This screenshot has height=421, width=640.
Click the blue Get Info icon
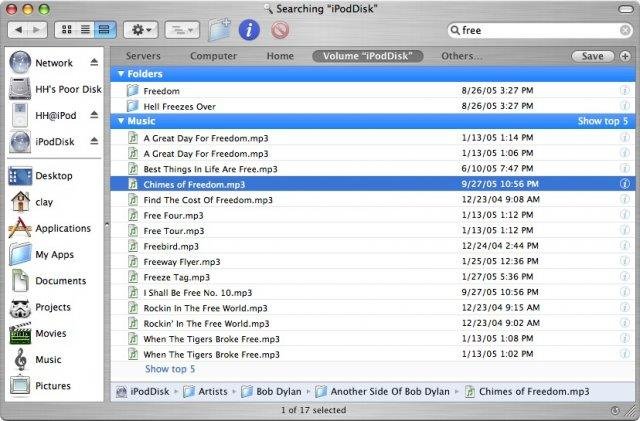tap(249, 30)
